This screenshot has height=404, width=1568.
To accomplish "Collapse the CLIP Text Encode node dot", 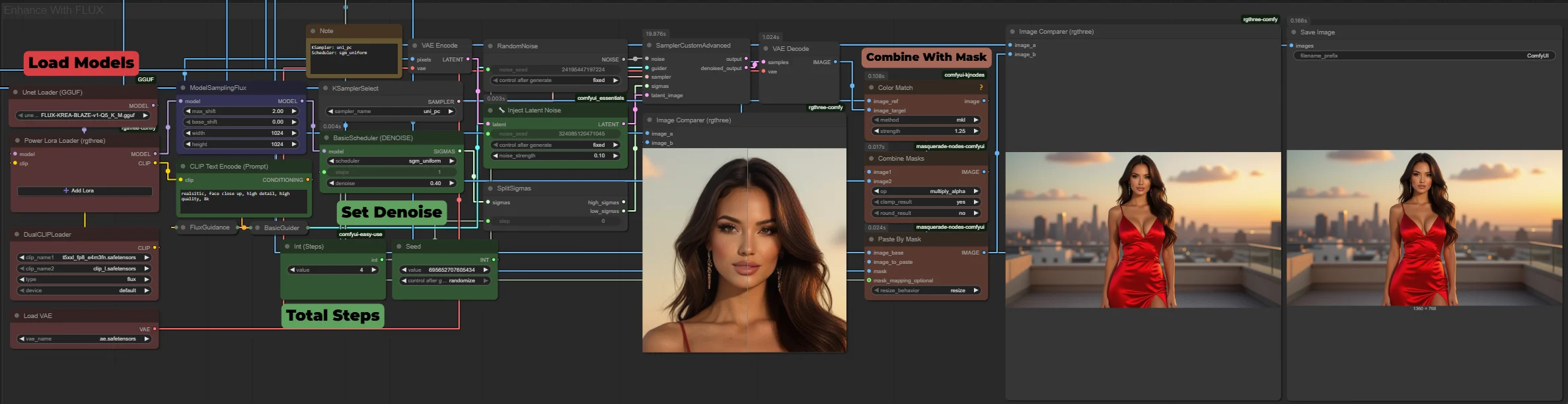I will [183, 167].
